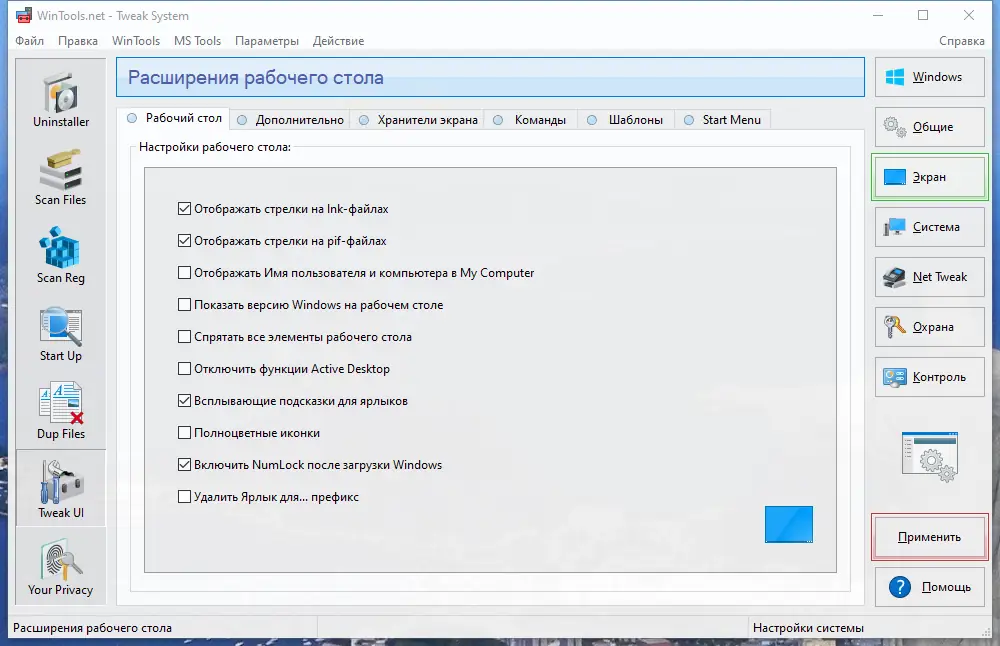
Task: Click the Windows label on the Windows button
Action: (x=937, y=77)
